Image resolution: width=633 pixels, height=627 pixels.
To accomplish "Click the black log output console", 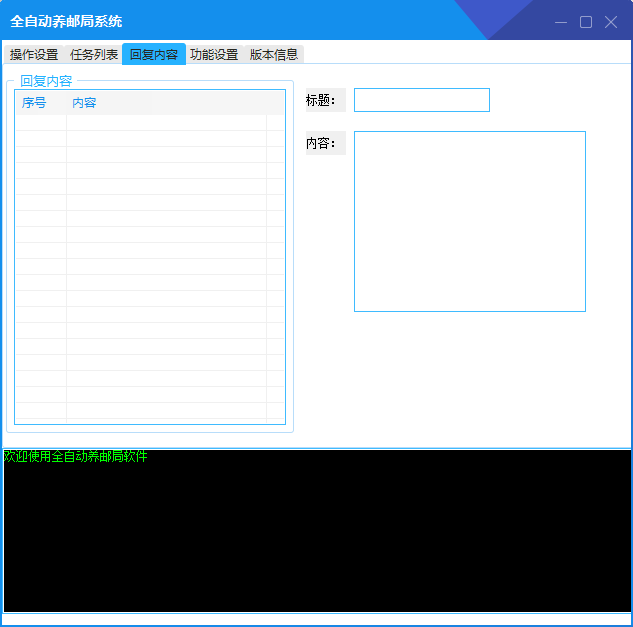I will 317,531.
